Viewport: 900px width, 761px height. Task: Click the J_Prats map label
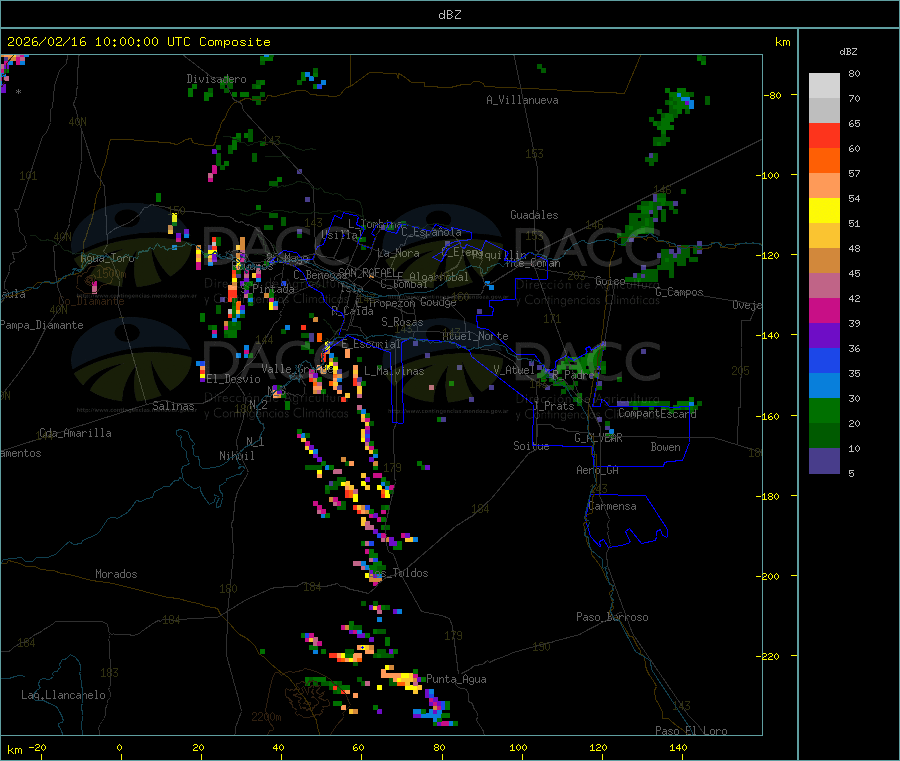point(554,406)
